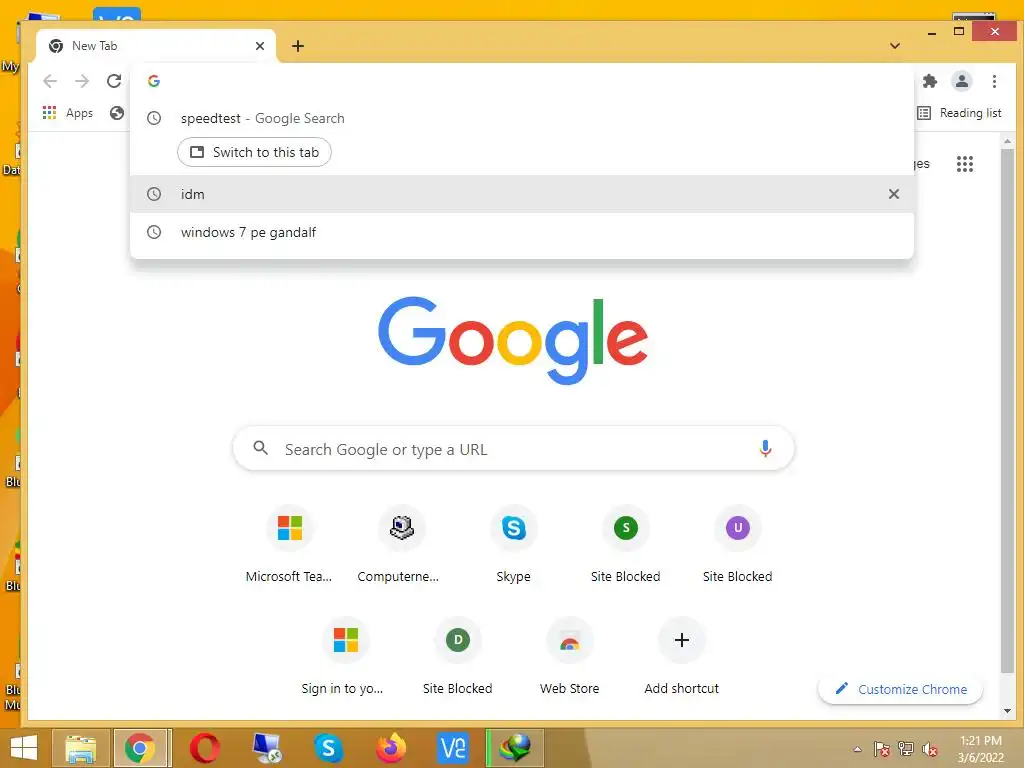
Task: Open a new tab with the plus button
Action: (x=298, y=46)
